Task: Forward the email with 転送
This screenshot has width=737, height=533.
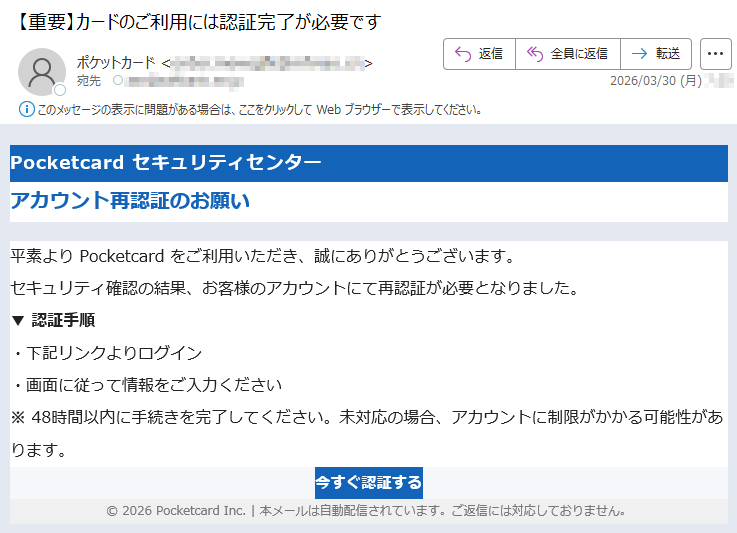Action: 656,54
